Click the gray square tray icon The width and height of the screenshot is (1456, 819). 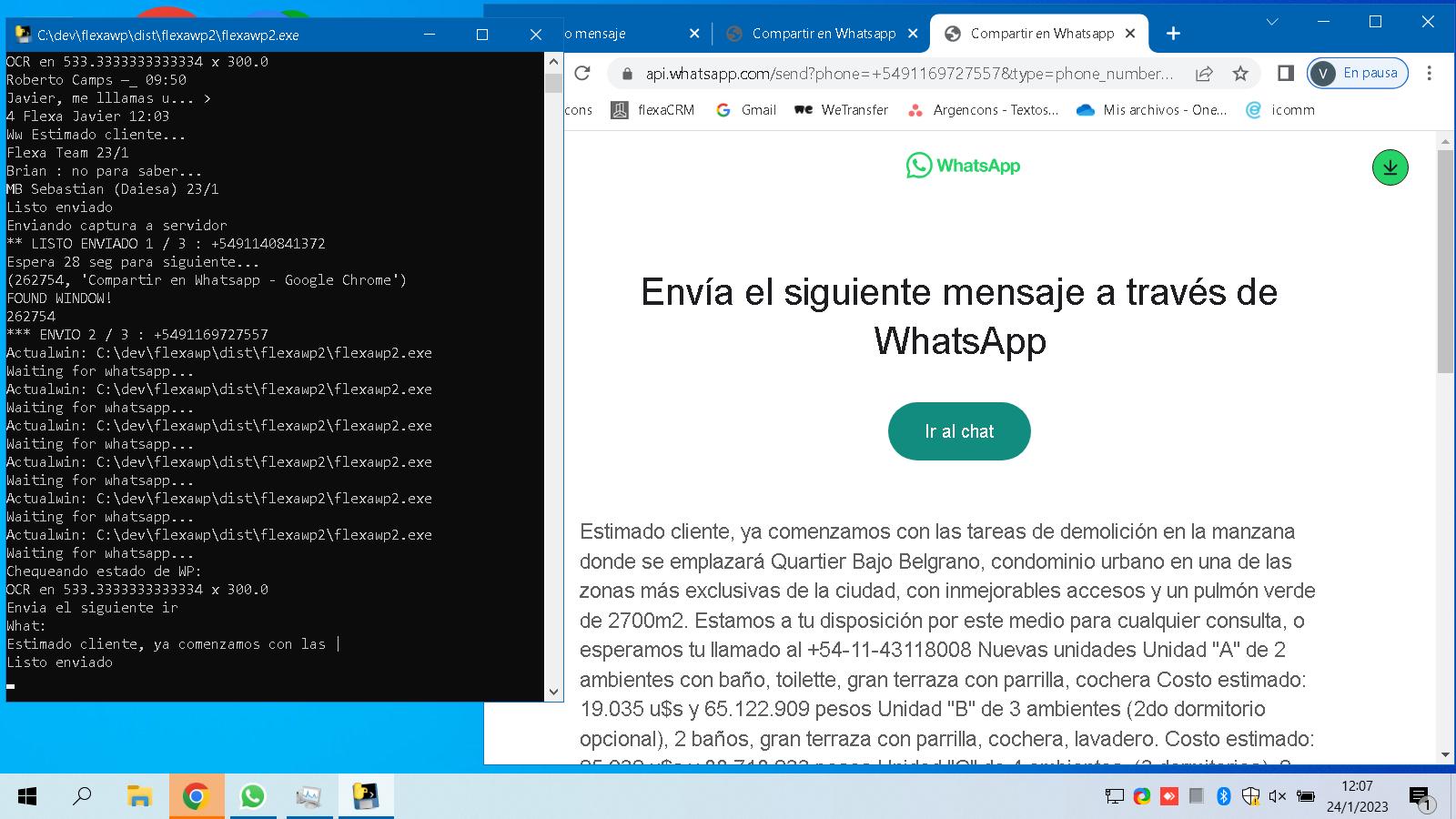1197,796
